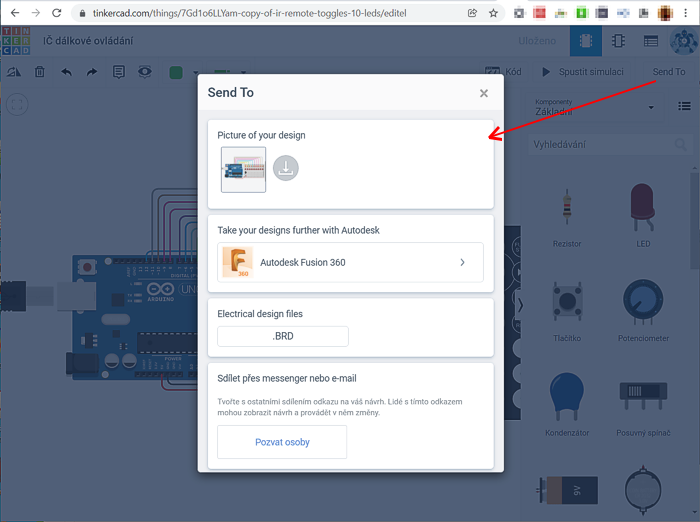Redo the last action
Viewport: 700px width, 522px height.
92,71
